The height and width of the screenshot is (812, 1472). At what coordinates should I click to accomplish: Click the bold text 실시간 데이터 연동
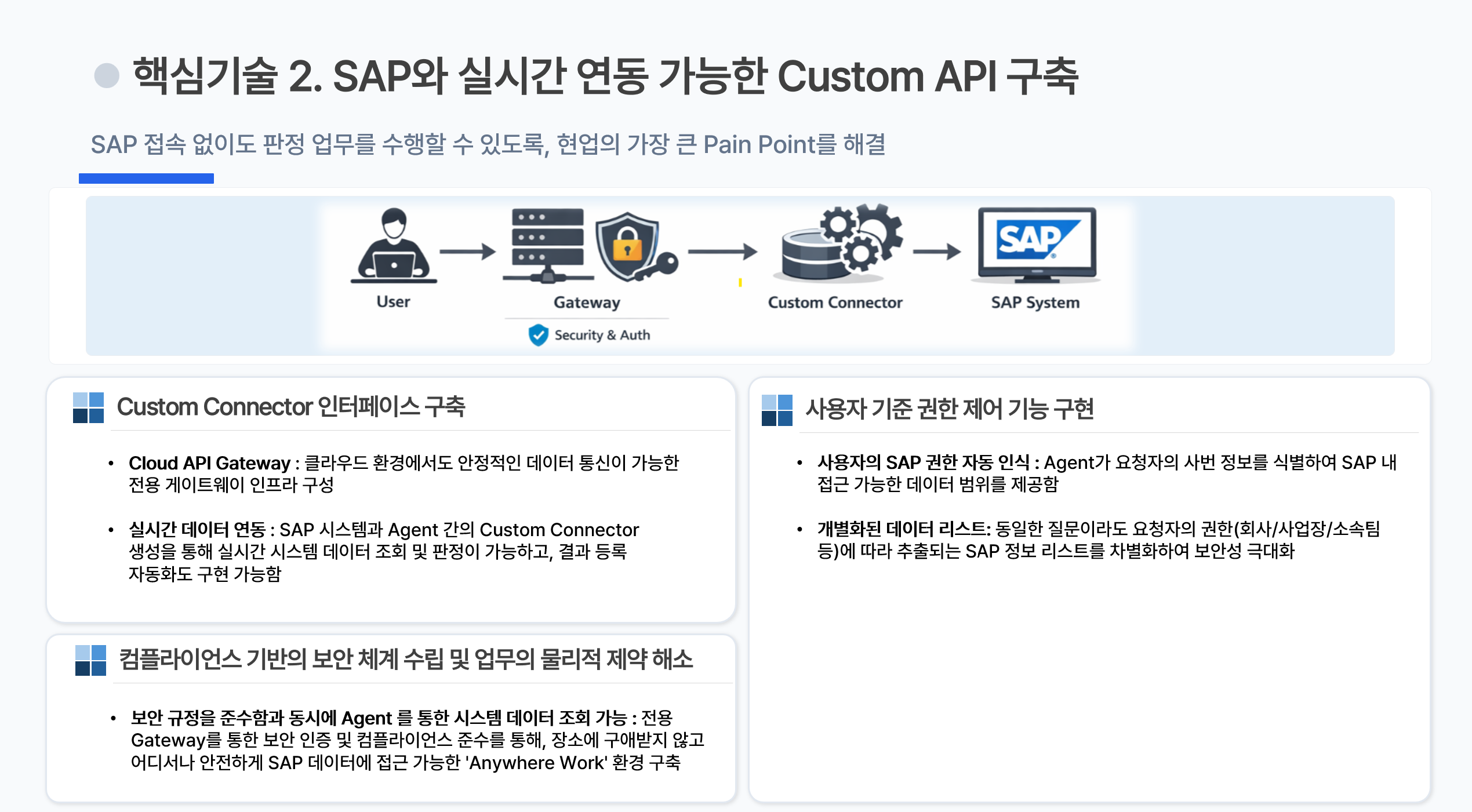tap(197, 530)
